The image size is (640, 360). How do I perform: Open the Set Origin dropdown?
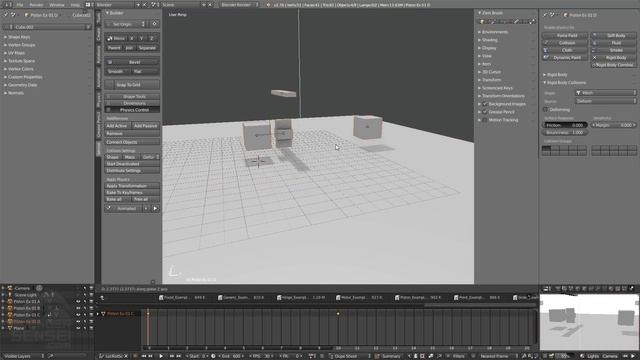tap(126, 24)
